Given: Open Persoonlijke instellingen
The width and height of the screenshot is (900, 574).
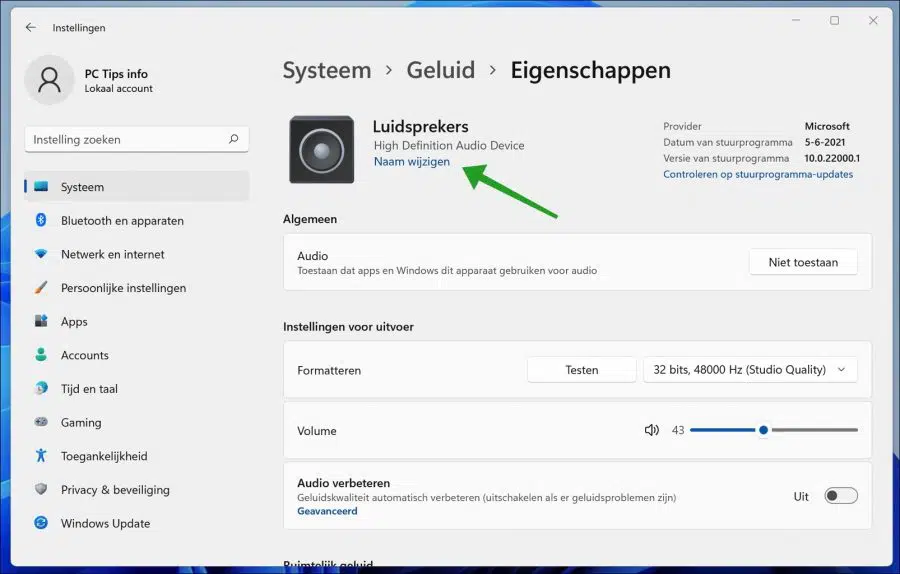Looking at the screenshot, I should (x=137, y=288).
